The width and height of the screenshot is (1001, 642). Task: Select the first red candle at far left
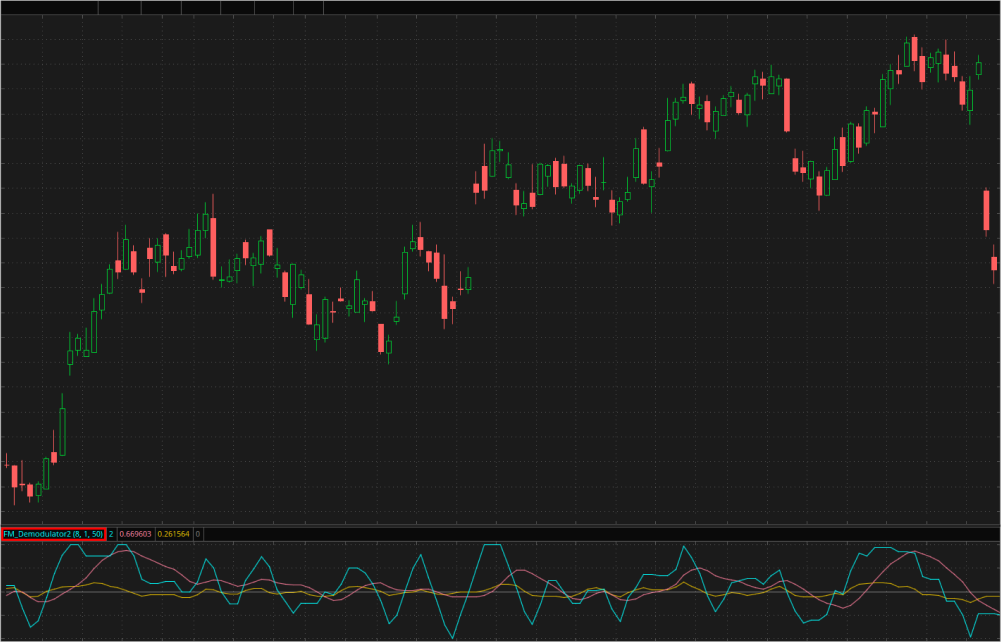pos(14,476)
